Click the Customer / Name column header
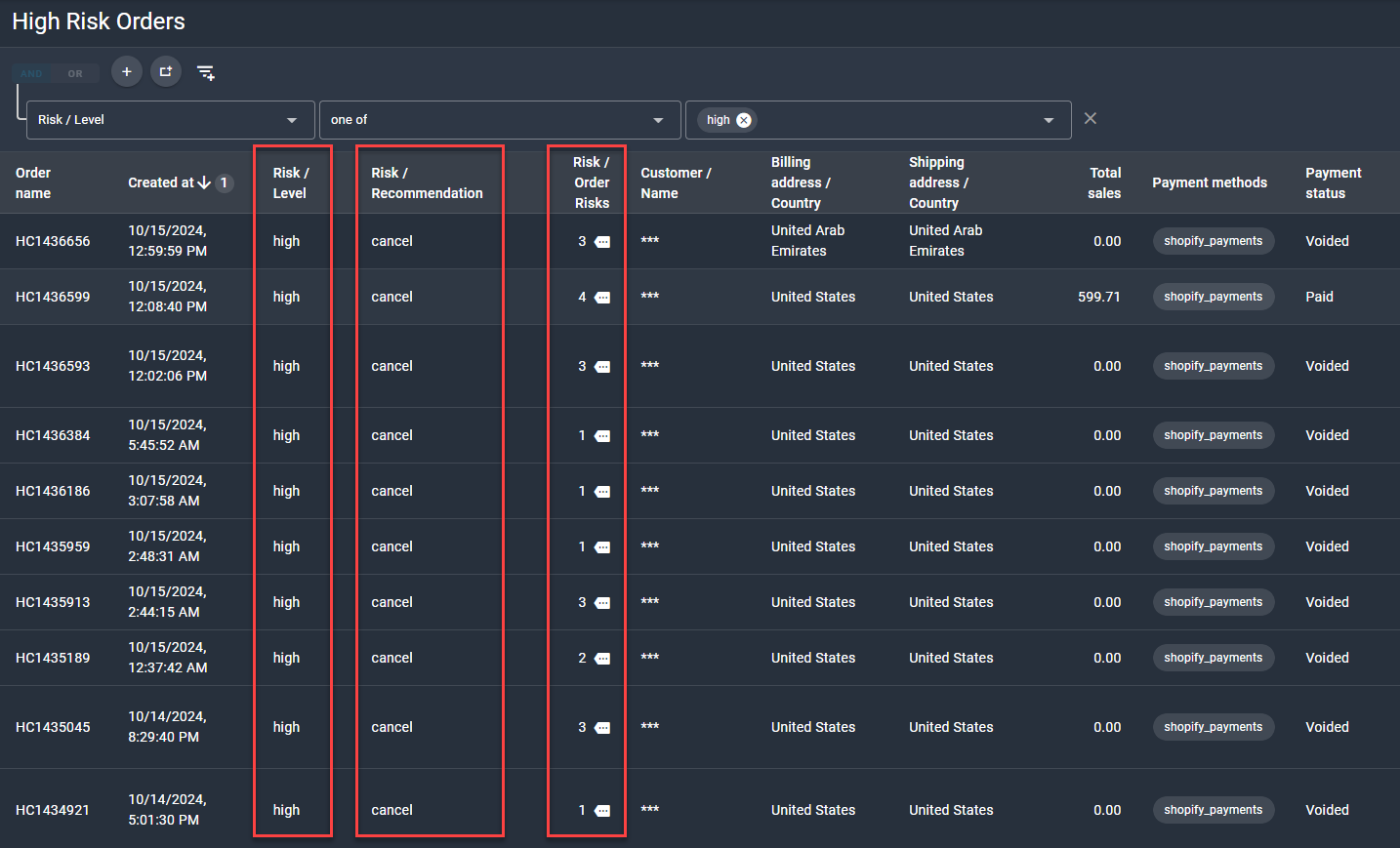The height and width of the screenshot is (848, 1400). tap(676, 182)
